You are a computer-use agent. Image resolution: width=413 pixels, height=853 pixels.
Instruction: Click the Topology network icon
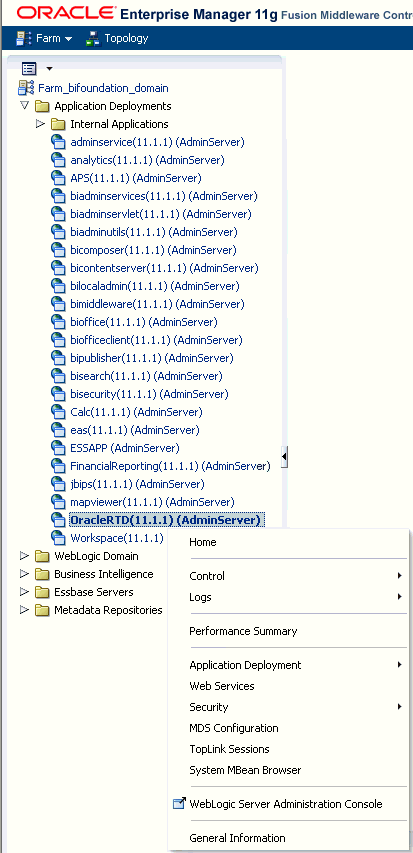[94, 39]
